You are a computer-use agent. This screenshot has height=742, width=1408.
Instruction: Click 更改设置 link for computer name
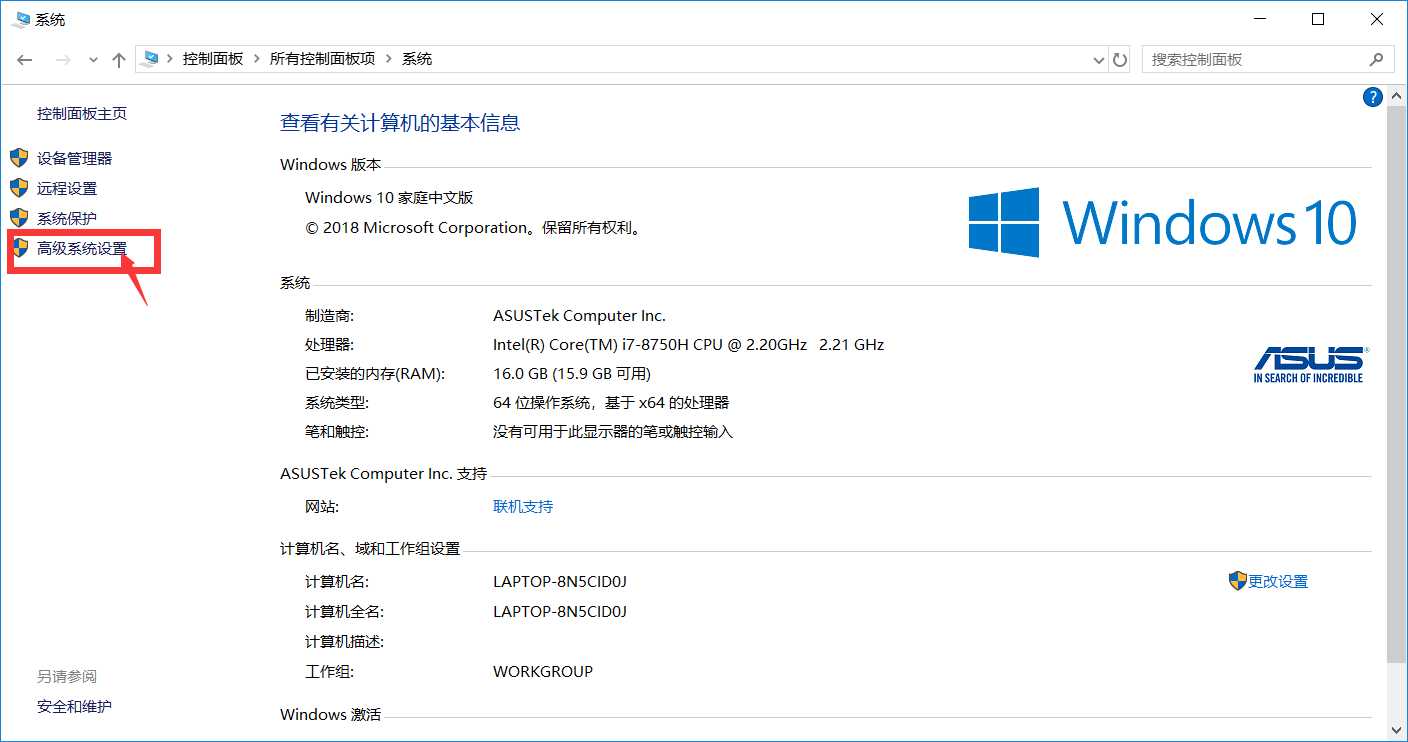click(x=1278, y=581)
